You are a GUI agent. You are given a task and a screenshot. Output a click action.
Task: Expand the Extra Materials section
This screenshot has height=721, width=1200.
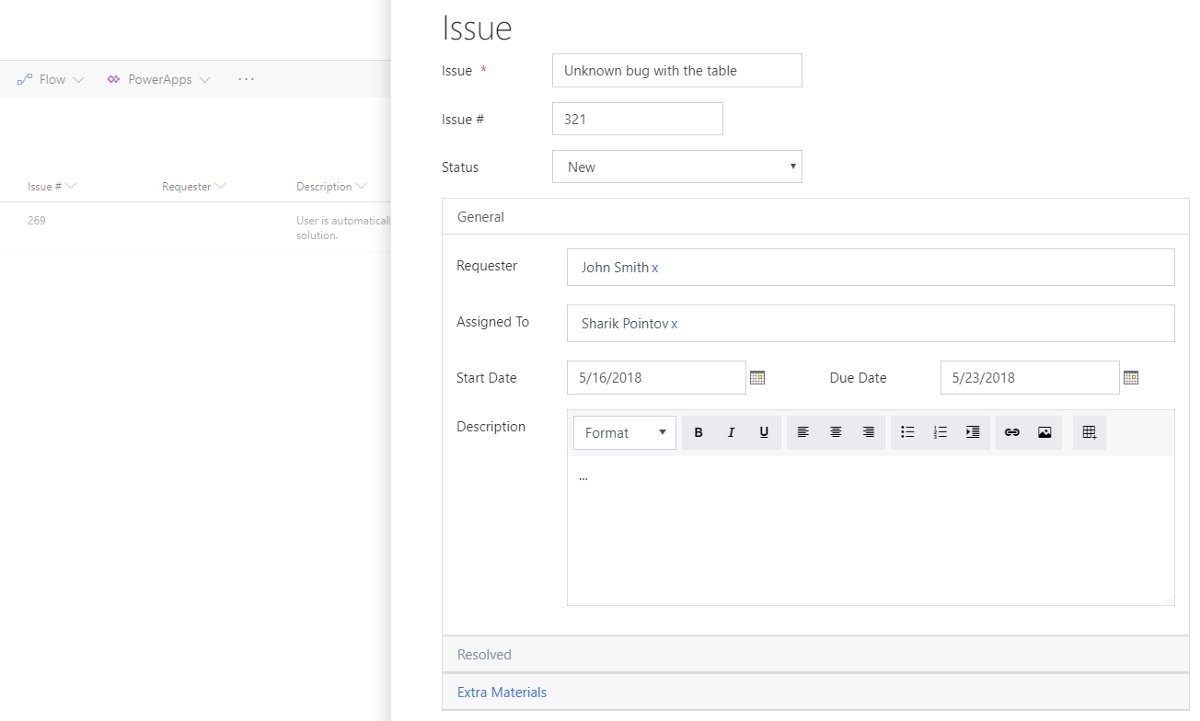point(815,693)
